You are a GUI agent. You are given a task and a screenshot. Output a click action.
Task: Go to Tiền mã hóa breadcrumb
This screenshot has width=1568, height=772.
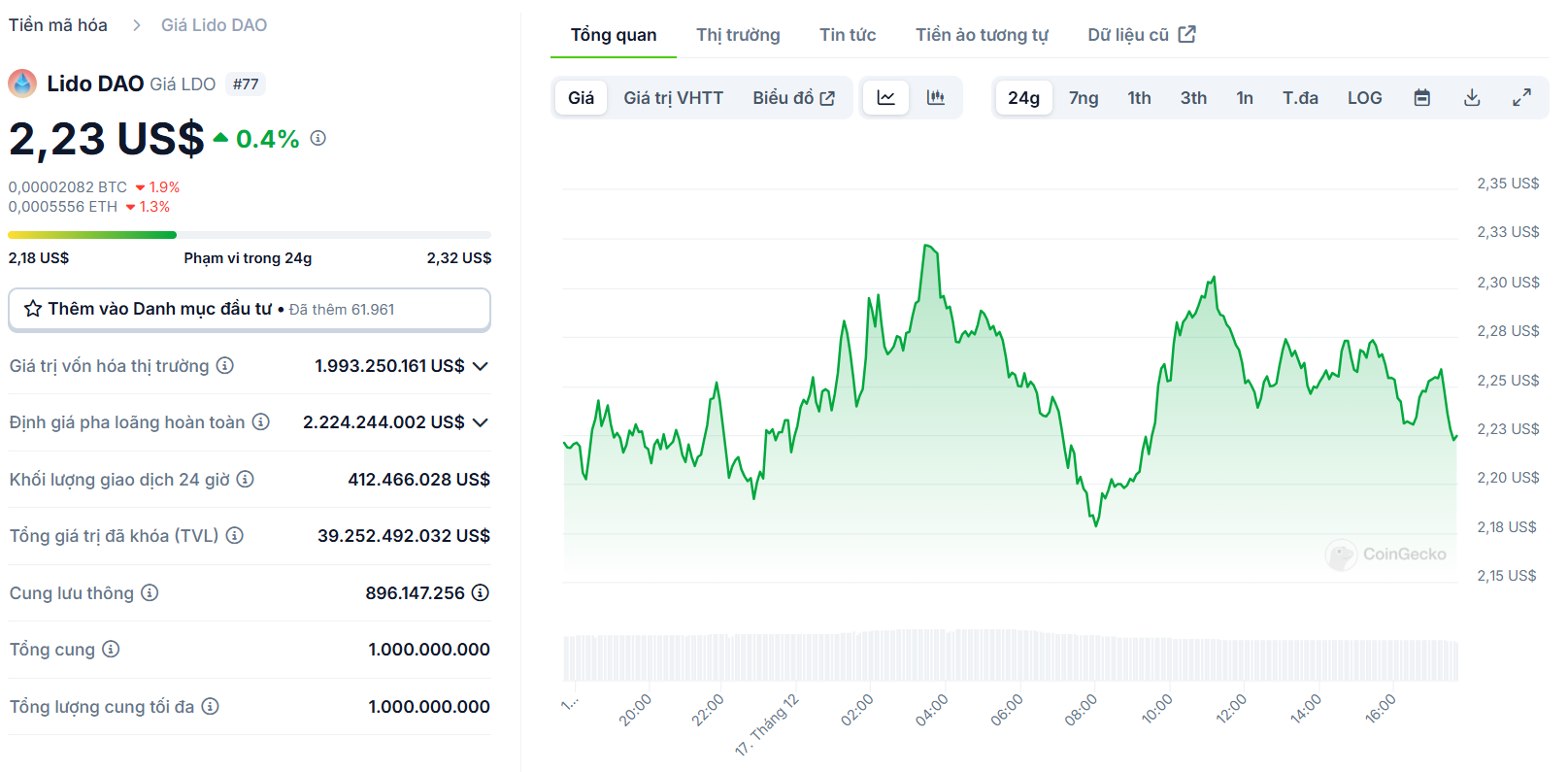click(x=58, y=25)
